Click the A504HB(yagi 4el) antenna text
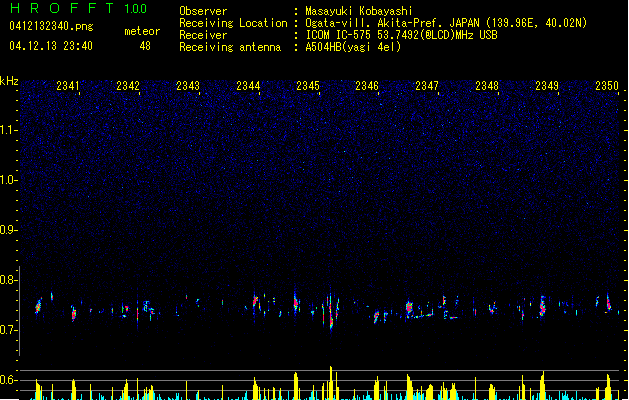The image size is (629, 400). click(x=353, y=47)
